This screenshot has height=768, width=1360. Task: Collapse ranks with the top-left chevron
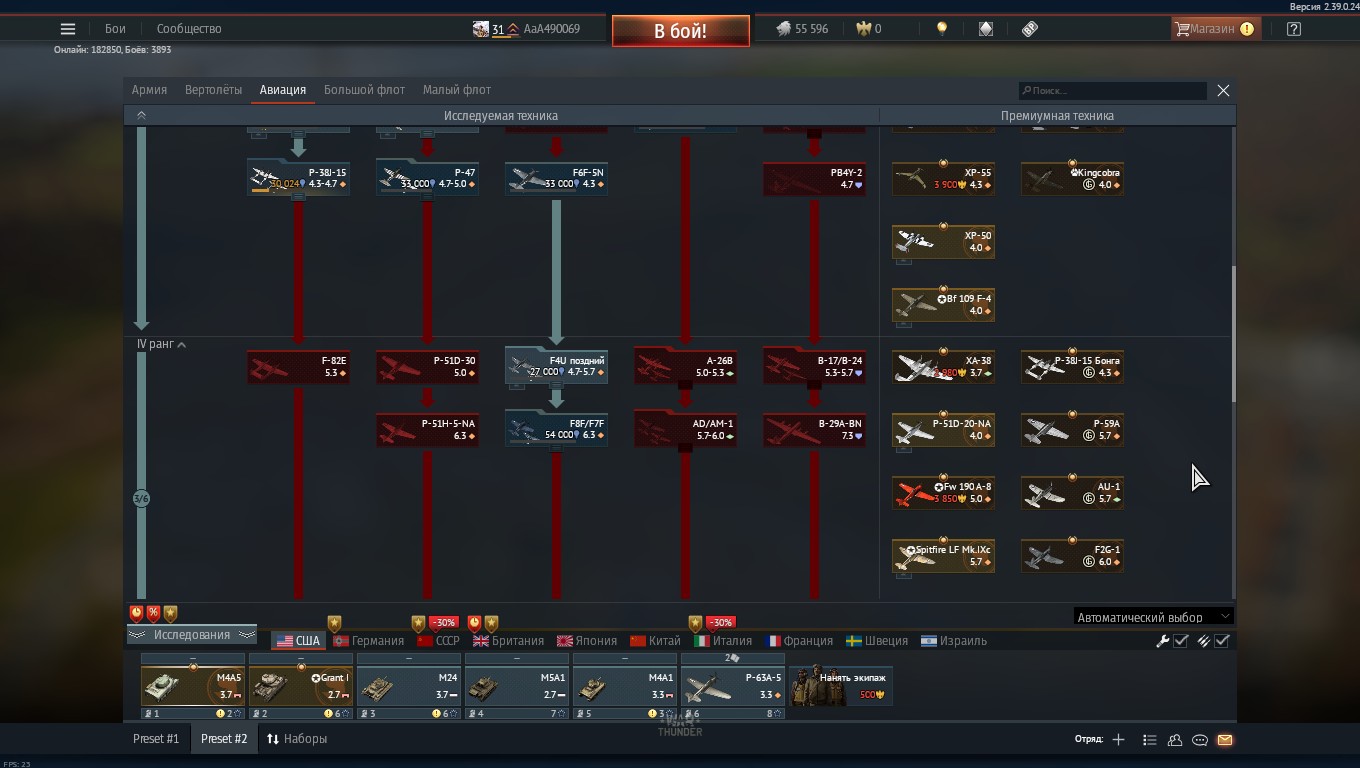[x=141, y=116]
